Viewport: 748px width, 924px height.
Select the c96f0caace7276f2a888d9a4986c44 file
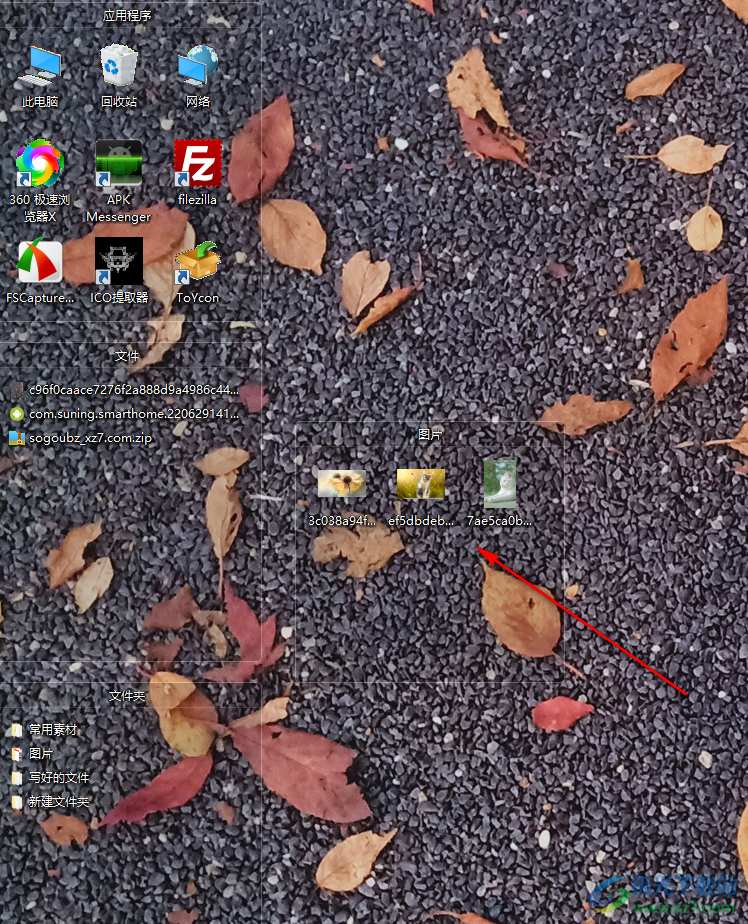pos(124,389)
